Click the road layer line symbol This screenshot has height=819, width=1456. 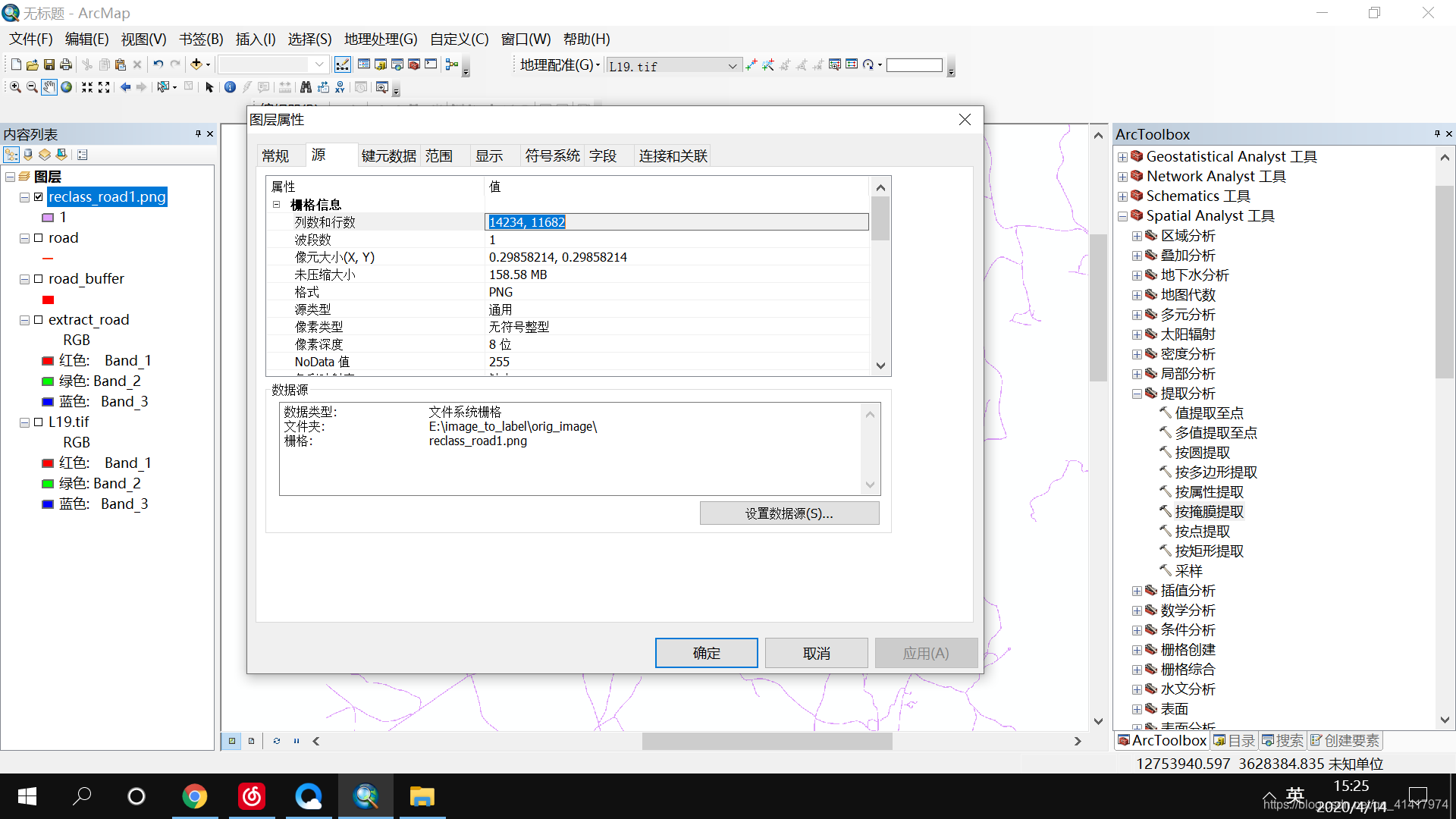point(48,259)
